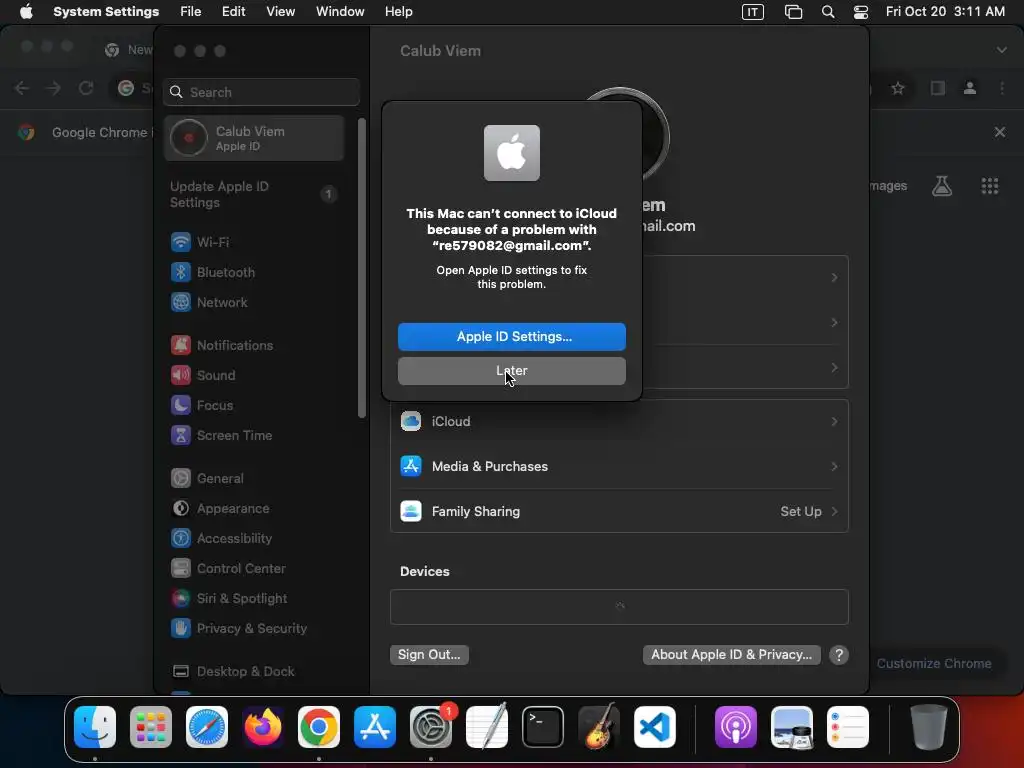Open Chrome side panel icon
The width and height of the screenshot is (1024, 768).
[x=937, y=88]
